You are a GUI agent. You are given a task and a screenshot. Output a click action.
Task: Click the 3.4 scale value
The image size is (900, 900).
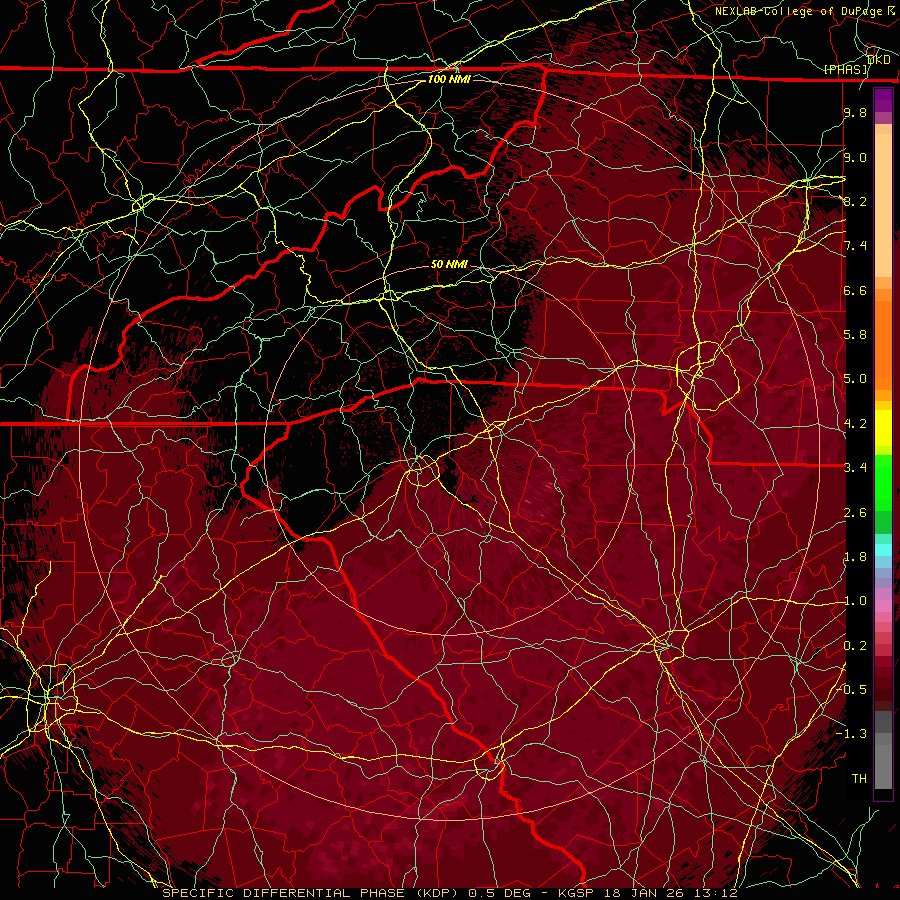[855, 467]
